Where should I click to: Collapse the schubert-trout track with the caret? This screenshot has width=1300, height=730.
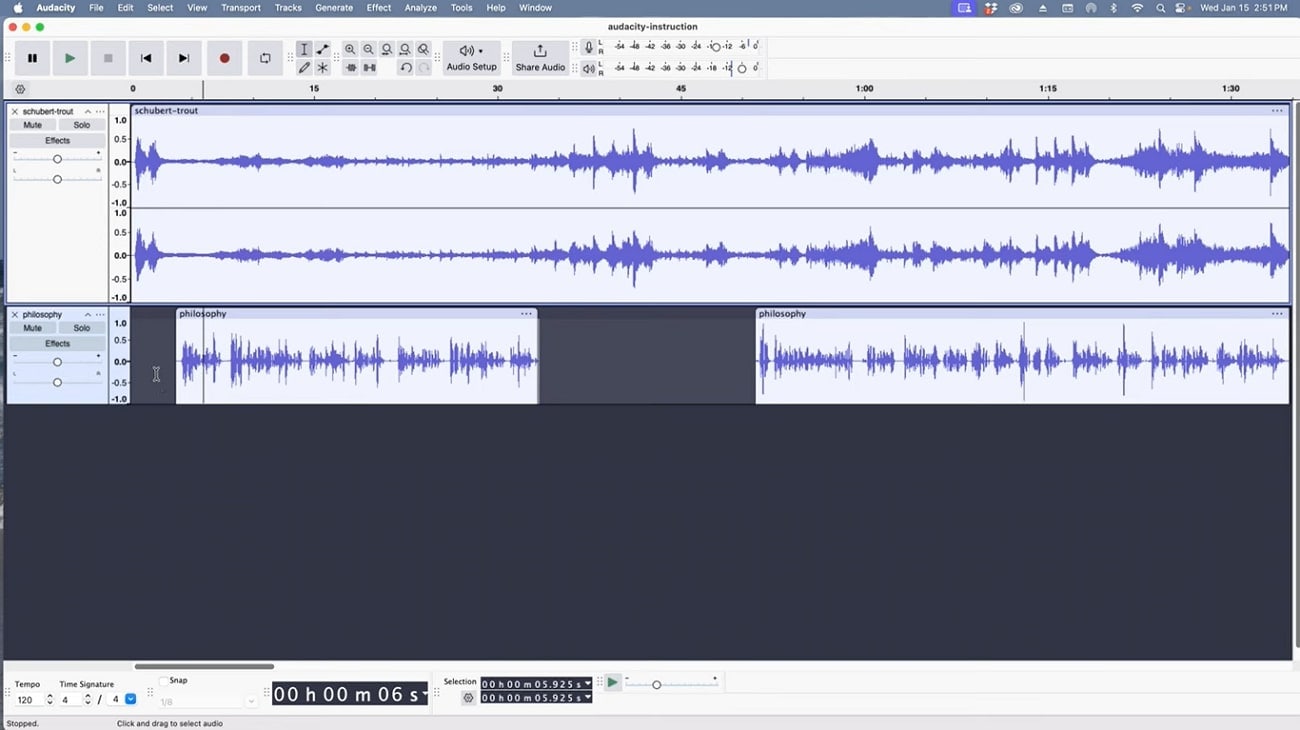tap(87, 111)
